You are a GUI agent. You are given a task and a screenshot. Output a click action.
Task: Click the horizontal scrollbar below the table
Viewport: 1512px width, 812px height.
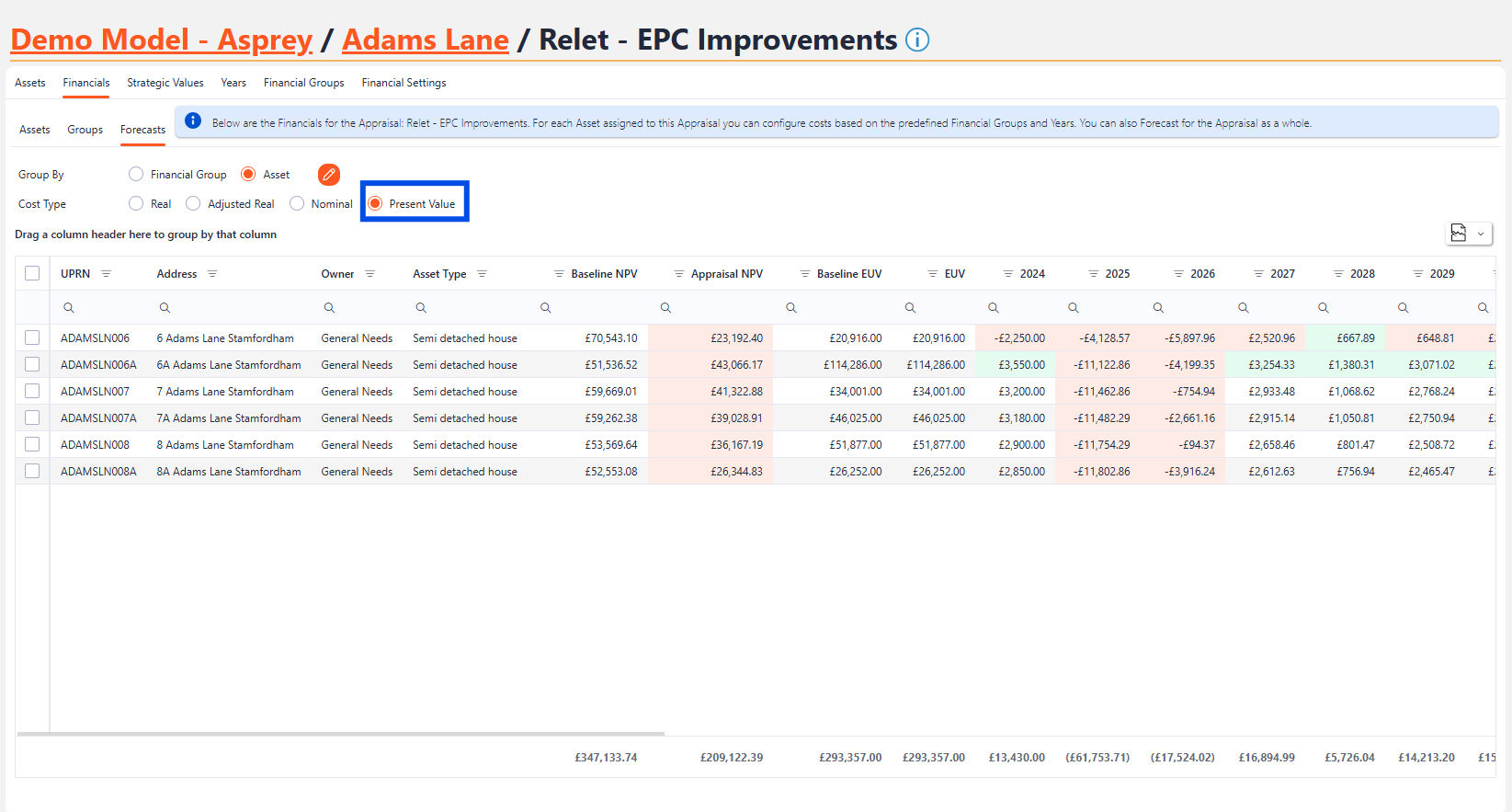340,734
